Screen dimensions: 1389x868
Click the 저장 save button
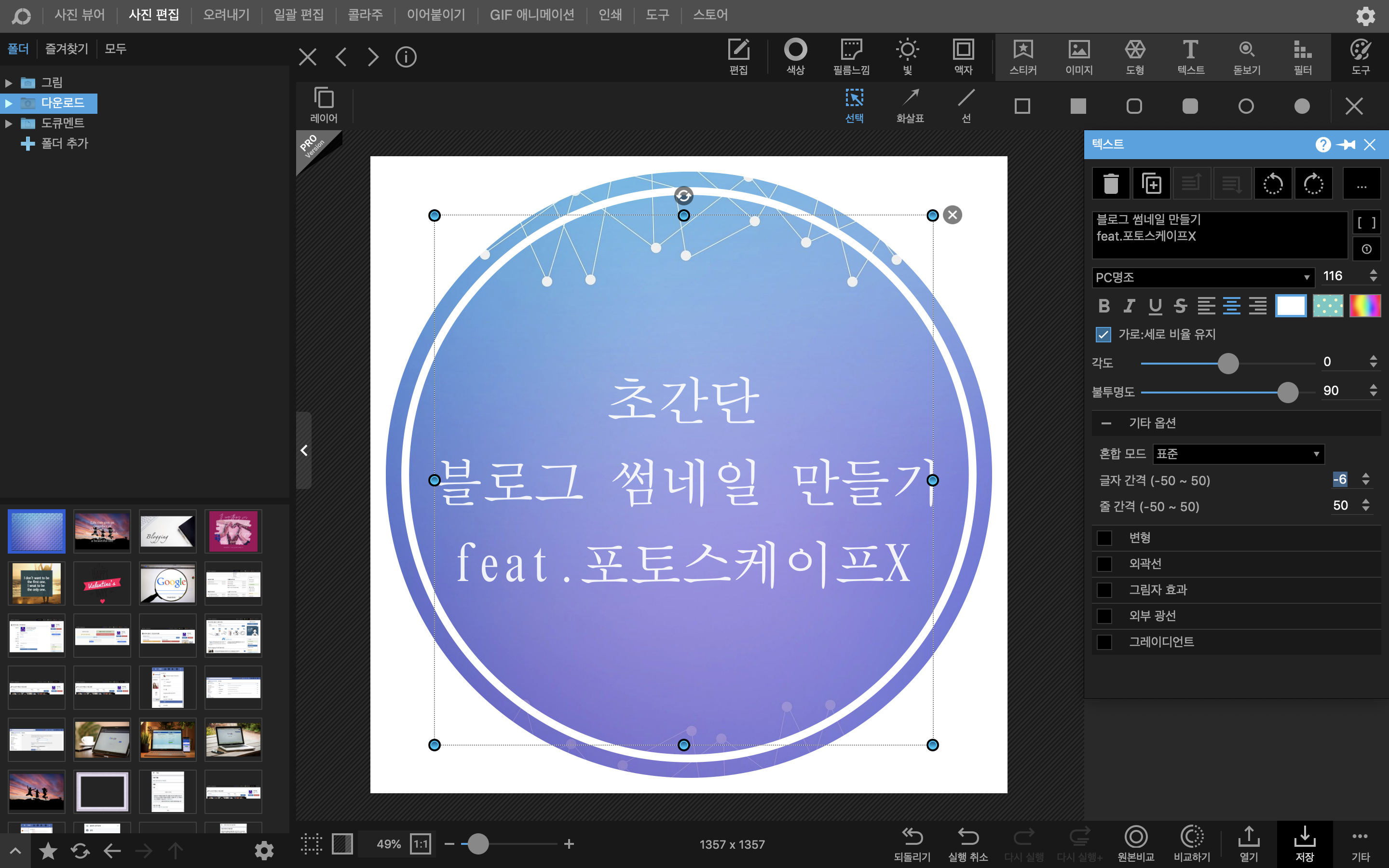[x=1304, y=843]
